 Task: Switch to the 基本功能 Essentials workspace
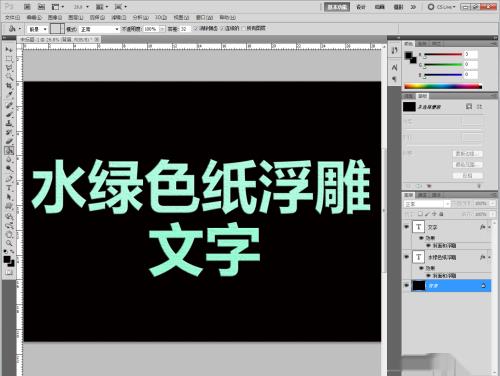tap(337, 7)
